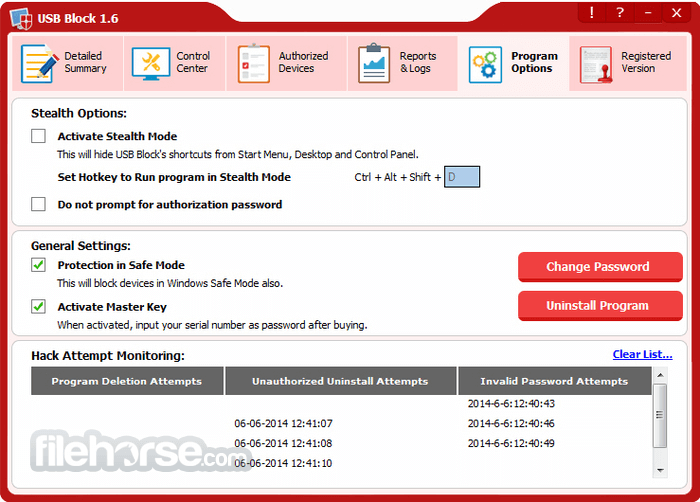Click the Registered Version stamp icon
This screenshot has height=502, width=700.
(596, 65)
